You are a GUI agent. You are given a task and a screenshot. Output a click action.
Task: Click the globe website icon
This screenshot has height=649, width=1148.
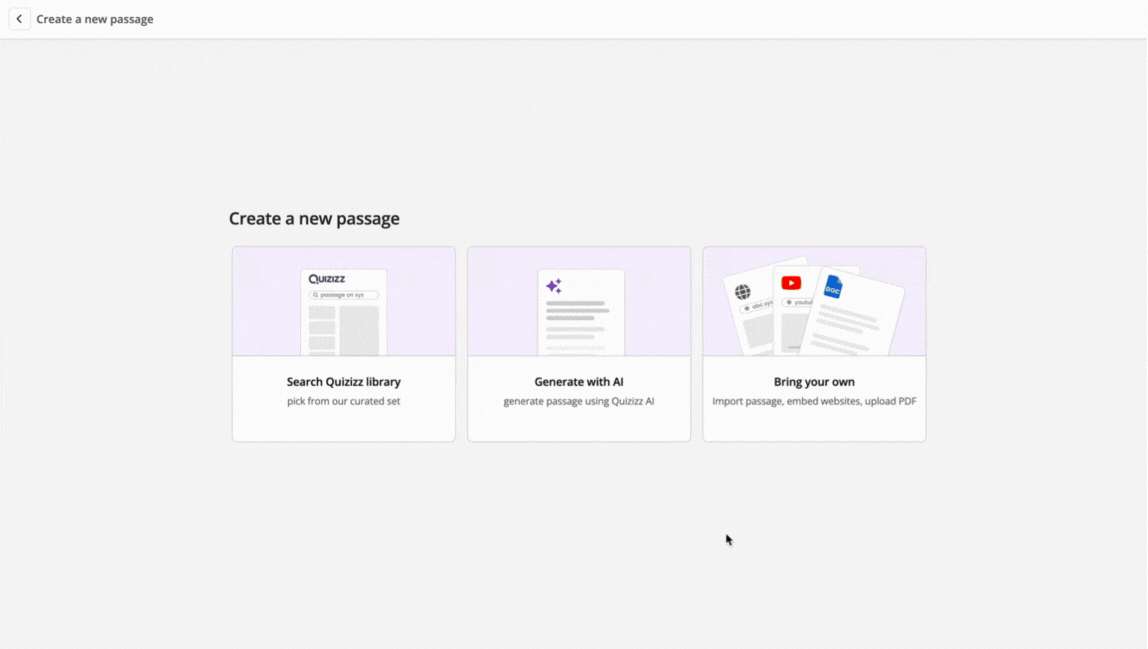tap(742, 292)
